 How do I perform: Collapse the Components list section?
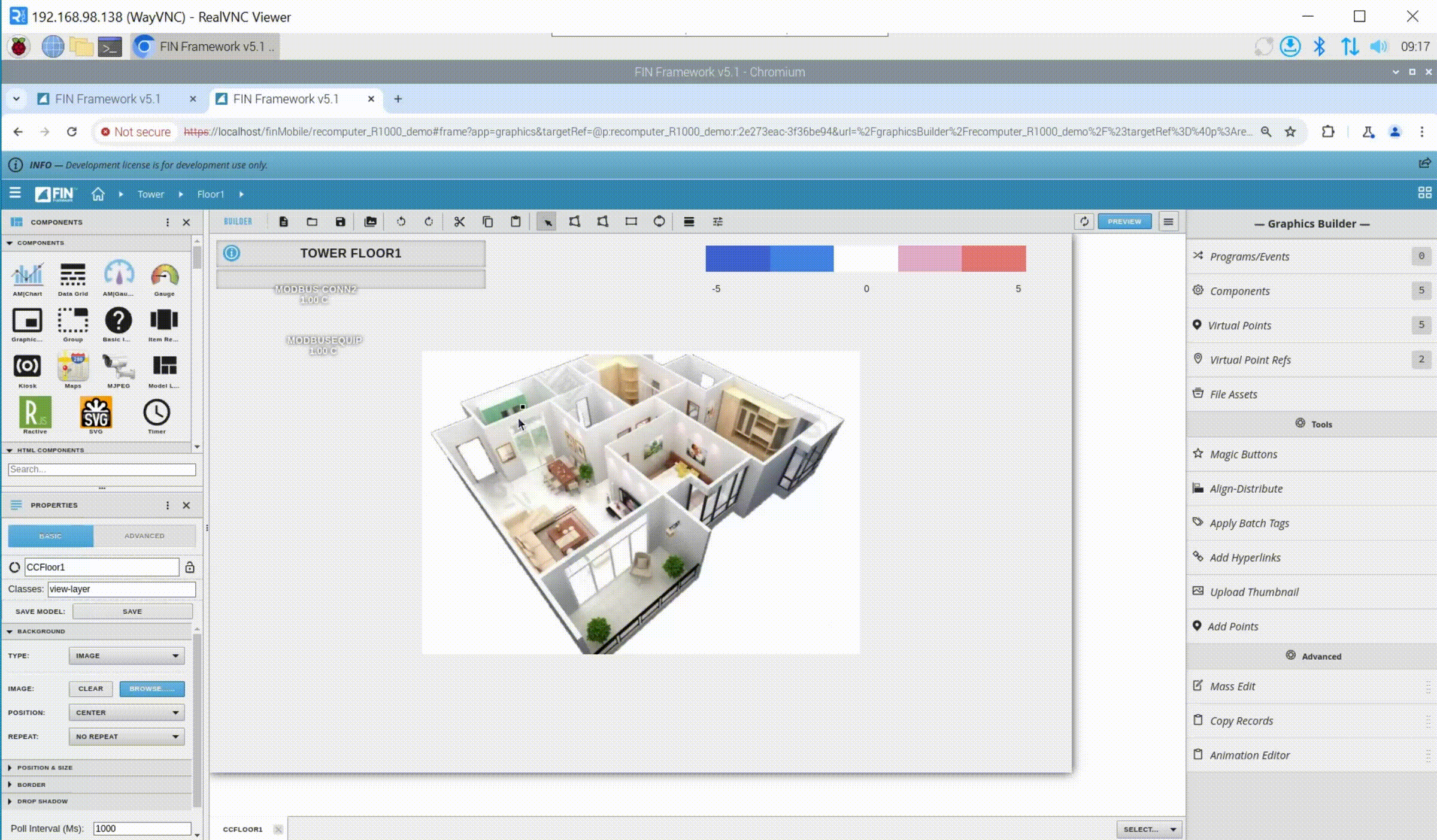click(98, 242)
